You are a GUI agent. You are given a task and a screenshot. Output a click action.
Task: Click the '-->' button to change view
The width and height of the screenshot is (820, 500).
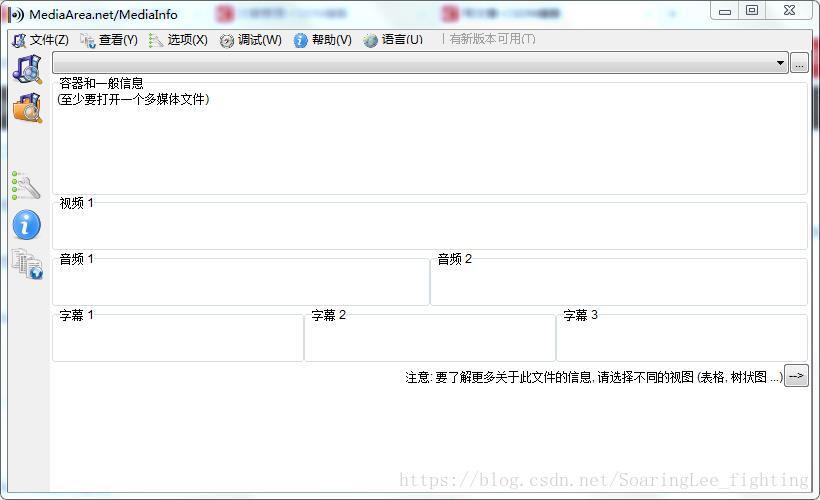click(796, 376)
